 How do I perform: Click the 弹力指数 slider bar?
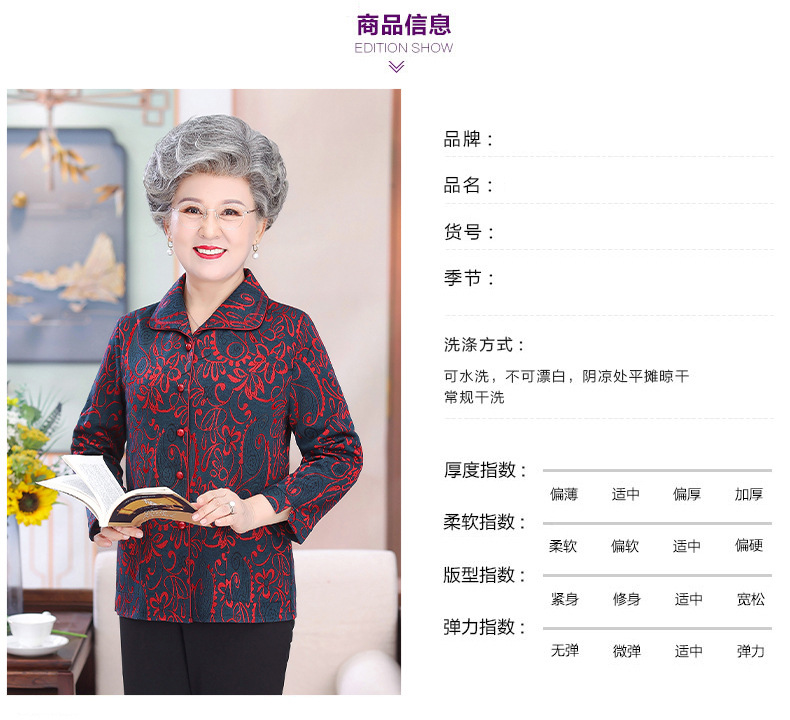click(657, 628)
